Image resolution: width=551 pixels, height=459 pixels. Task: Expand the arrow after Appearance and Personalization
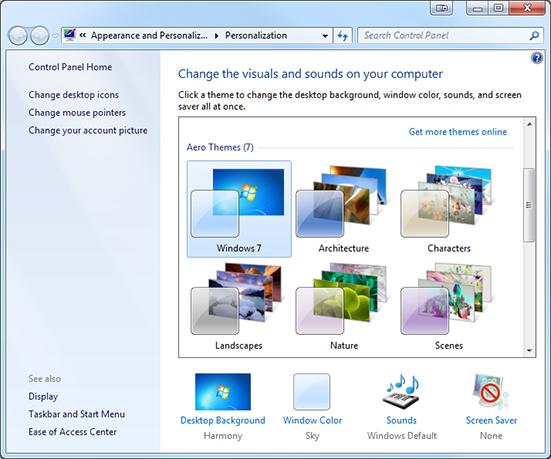click(x=216, y=36)
